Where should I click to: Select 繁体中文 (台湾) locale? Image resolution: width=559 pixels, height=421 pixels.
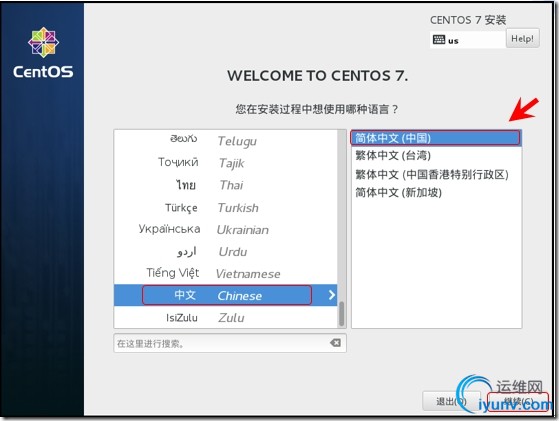[436, 155]
